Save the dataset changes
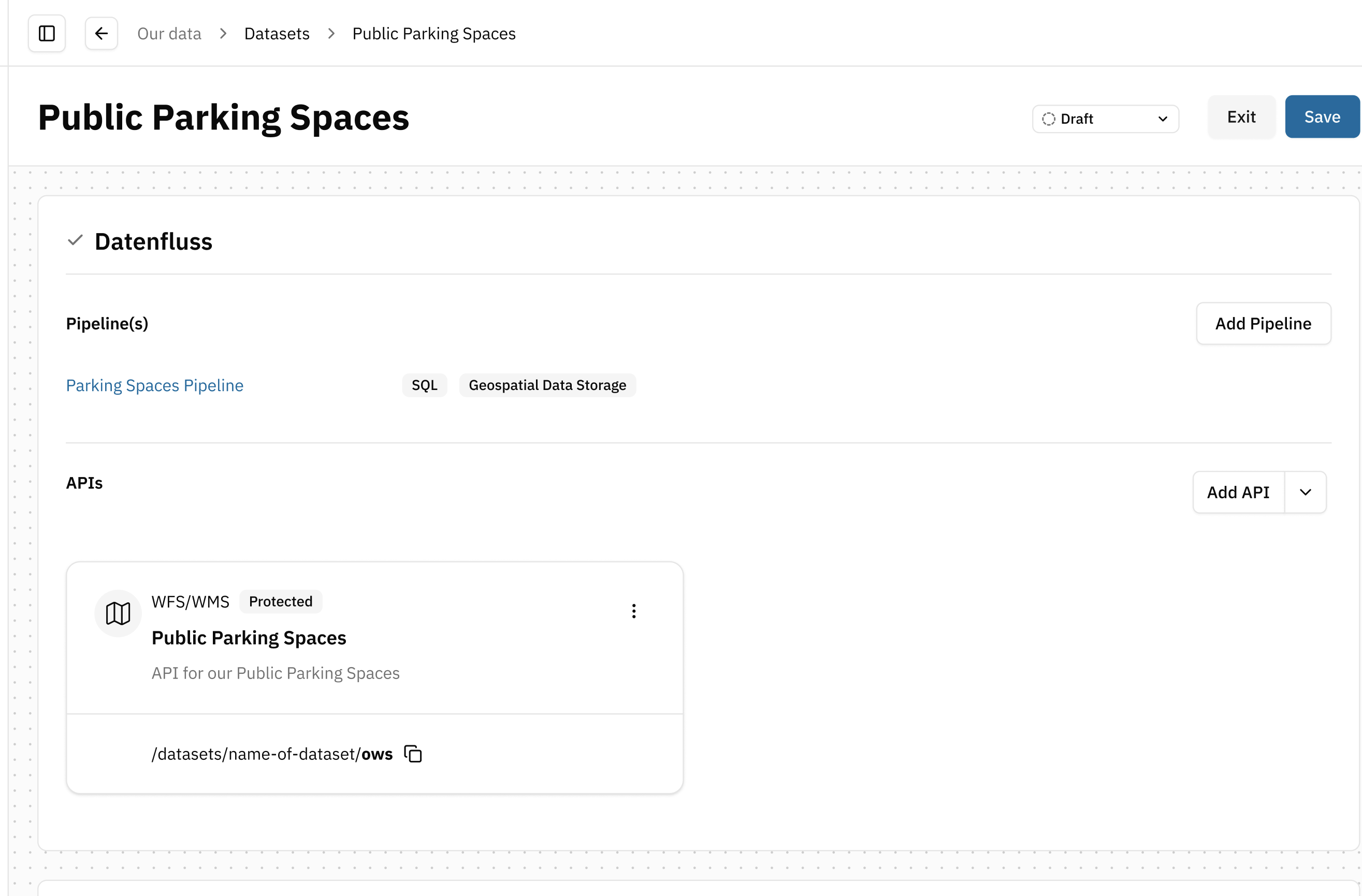 click(1322, 117)
